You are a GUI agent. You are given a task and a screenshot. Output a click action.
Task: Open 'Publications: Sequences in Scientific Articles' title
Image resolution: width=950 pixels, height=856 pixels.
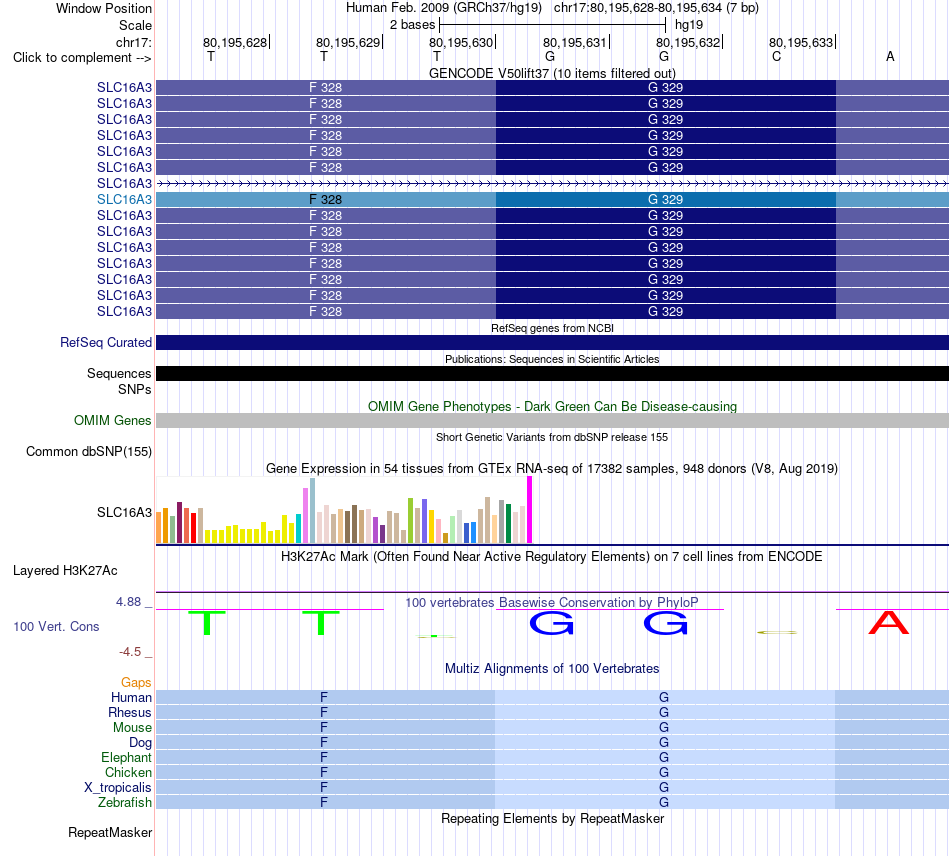point(552,359)
